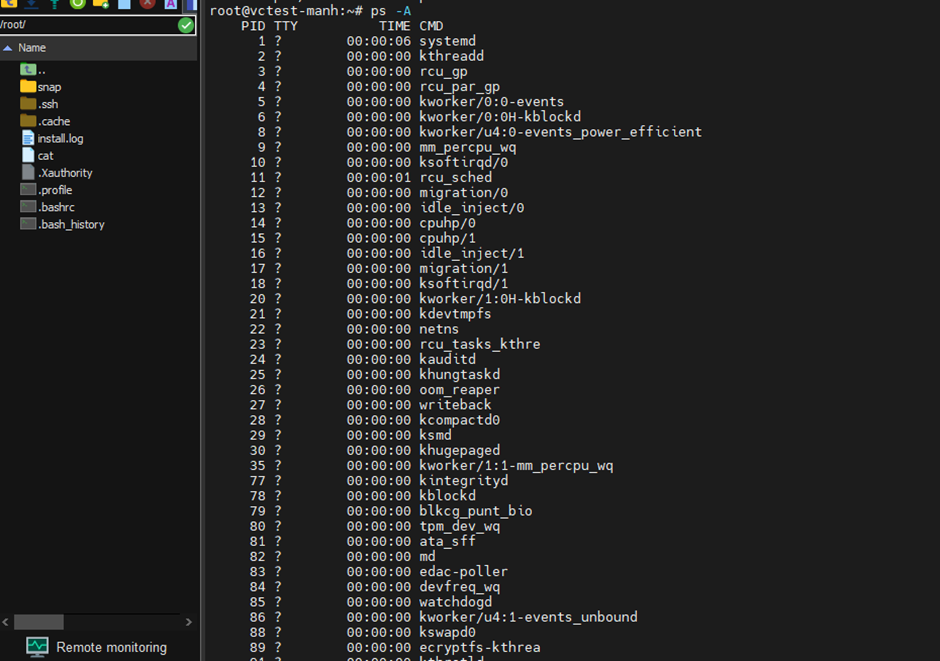Viewport: 940px width, 661px height.
Task: Select the .bash_history file
Action: [71, 224]
